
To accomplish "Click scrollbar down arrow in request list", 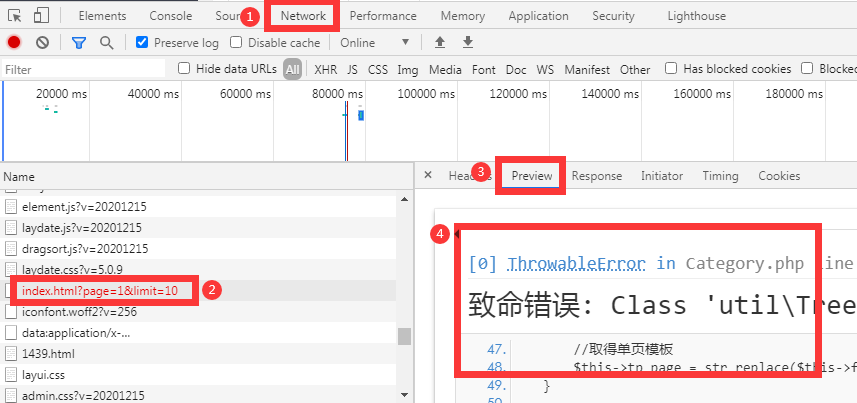I will click(x=404, y=394).
